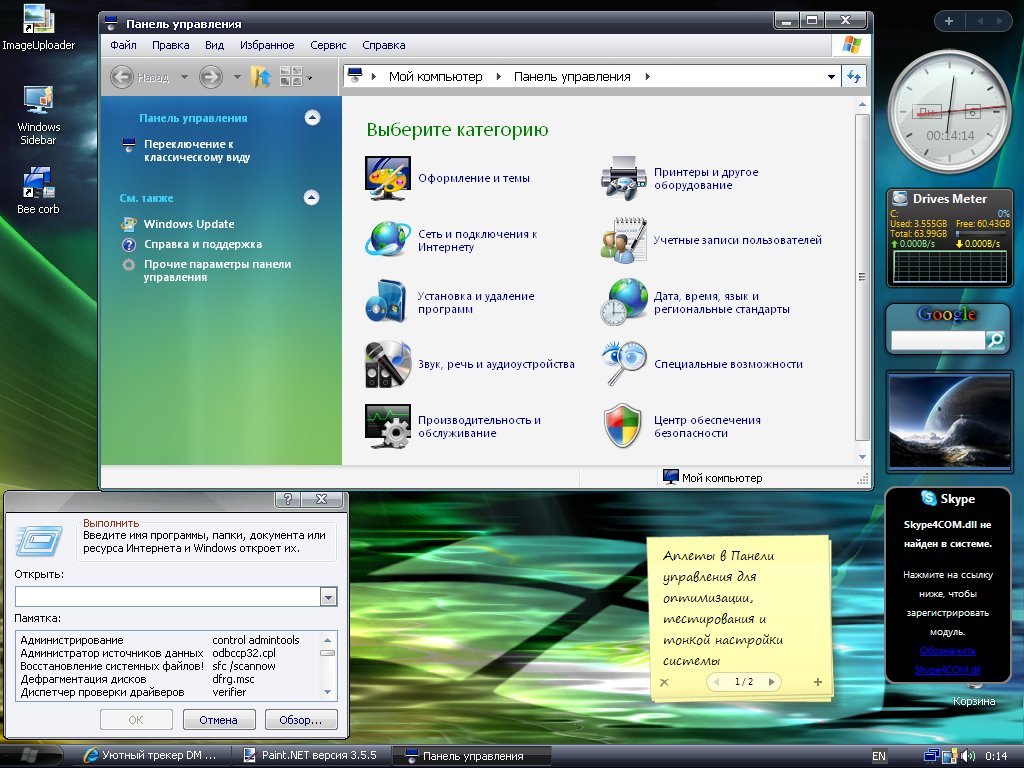Click the Обзор... button in Run dialog
The height and width of the screenshot is (768, 1024).
tap(300, 720)
